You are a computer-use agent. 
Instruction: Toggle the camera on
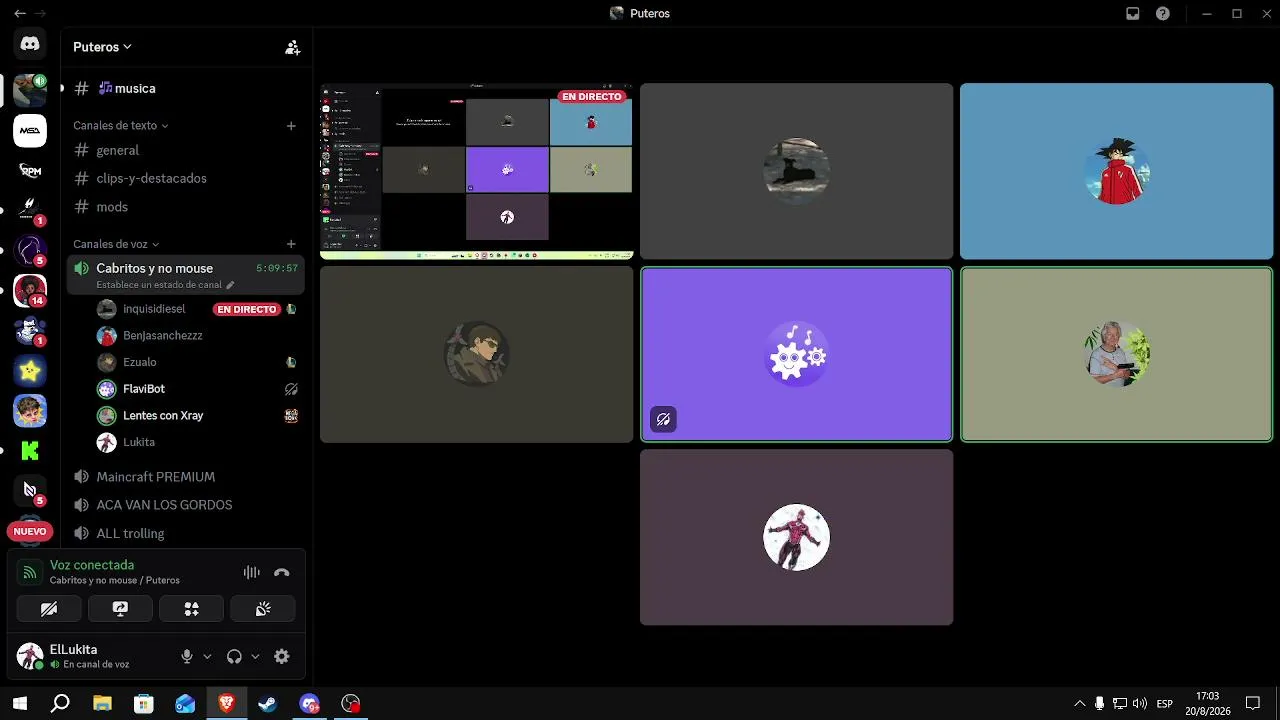[49, 608]
